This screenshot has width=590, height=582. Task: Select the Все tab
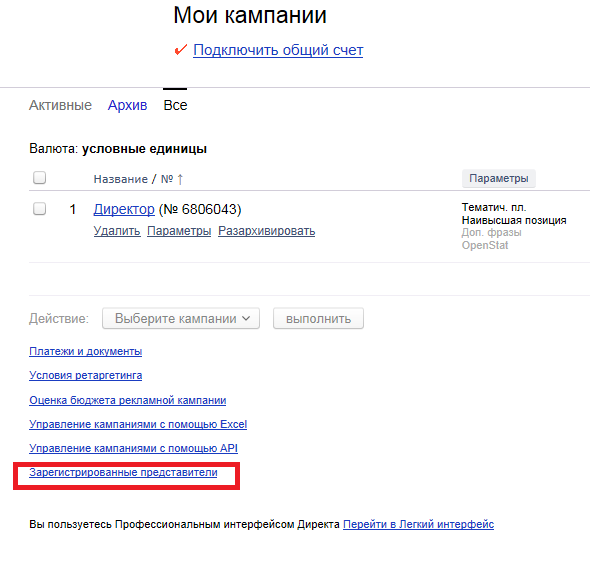175,105
